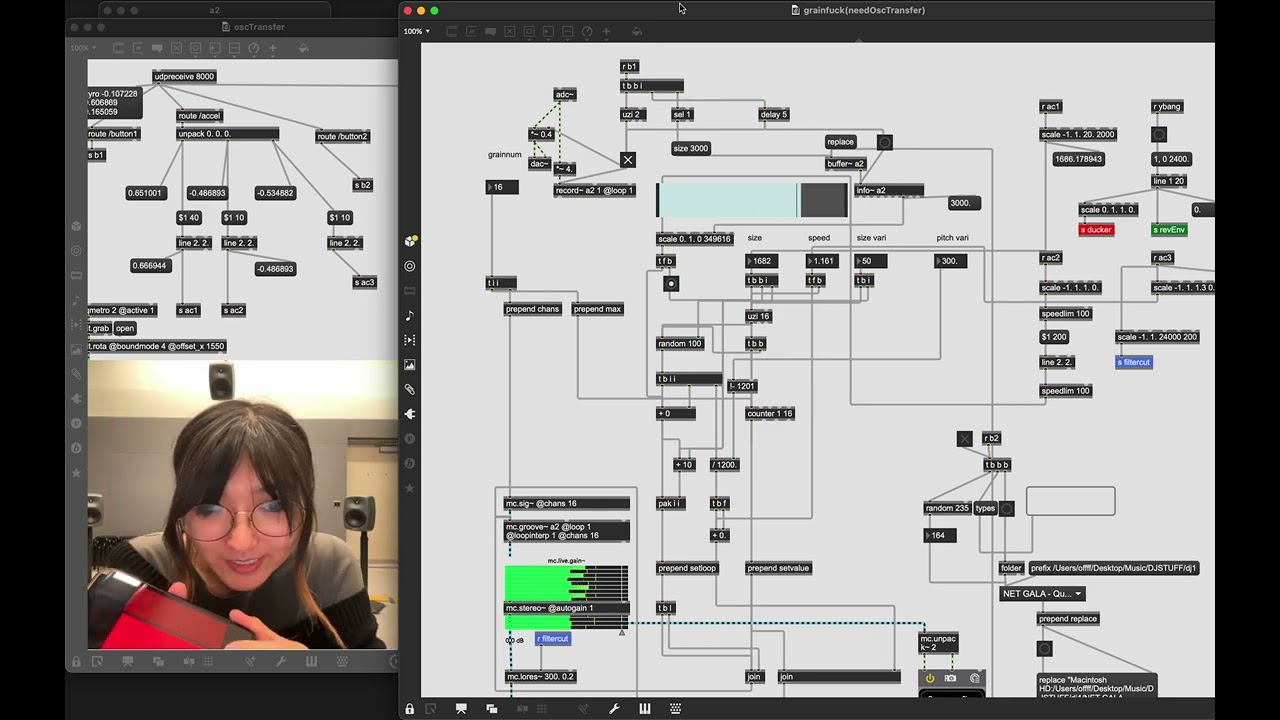Open the wrench debug icon in grainfuck toolbar

coord(614,709)
